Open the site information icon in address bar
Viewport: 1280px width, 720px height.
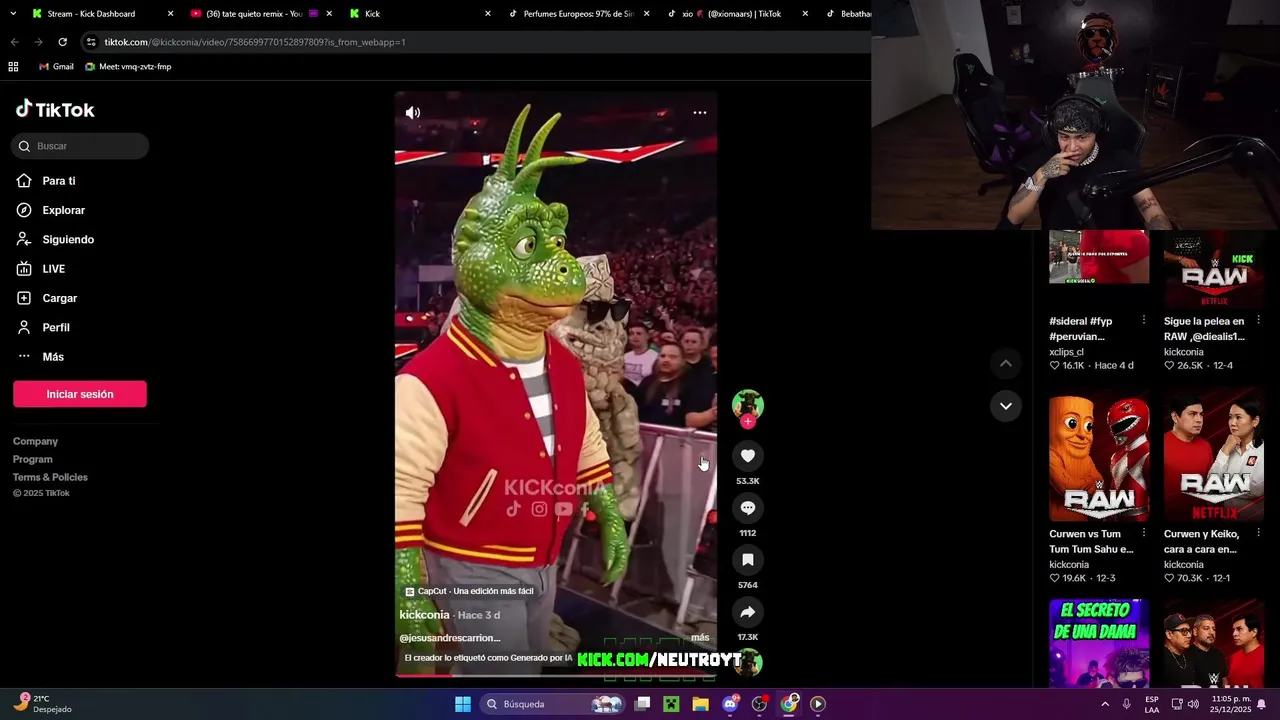(x=91, y=42)
